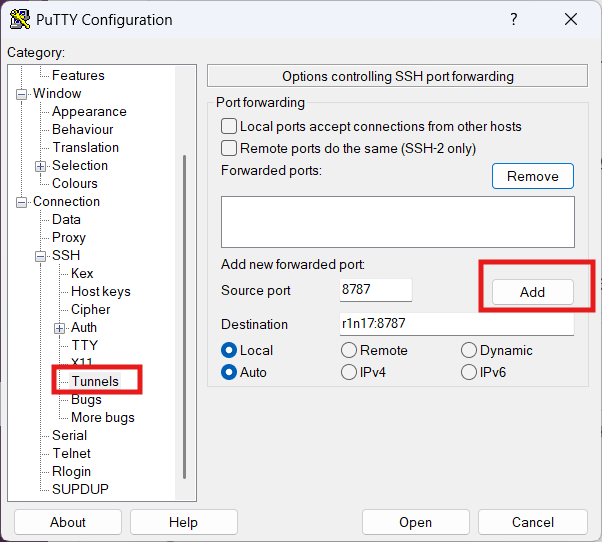The image size is (602, 542).
Task: Select the Host keys category
Action: [x=100, y=291]
